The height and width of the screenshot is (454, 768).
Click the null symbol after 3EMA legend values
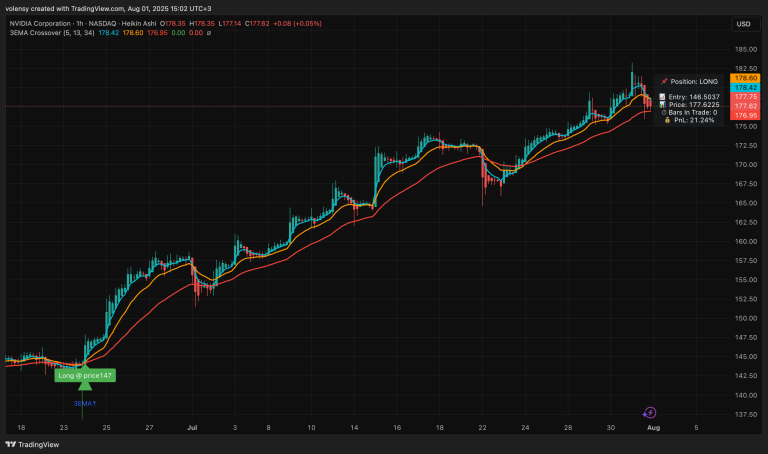(209, 33)
